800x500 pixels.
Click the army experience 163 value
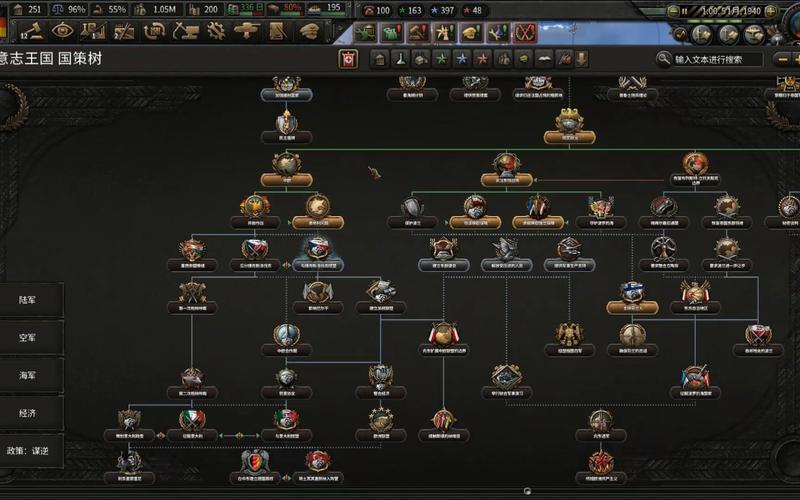pyautogui.click(x=410, y=10)
